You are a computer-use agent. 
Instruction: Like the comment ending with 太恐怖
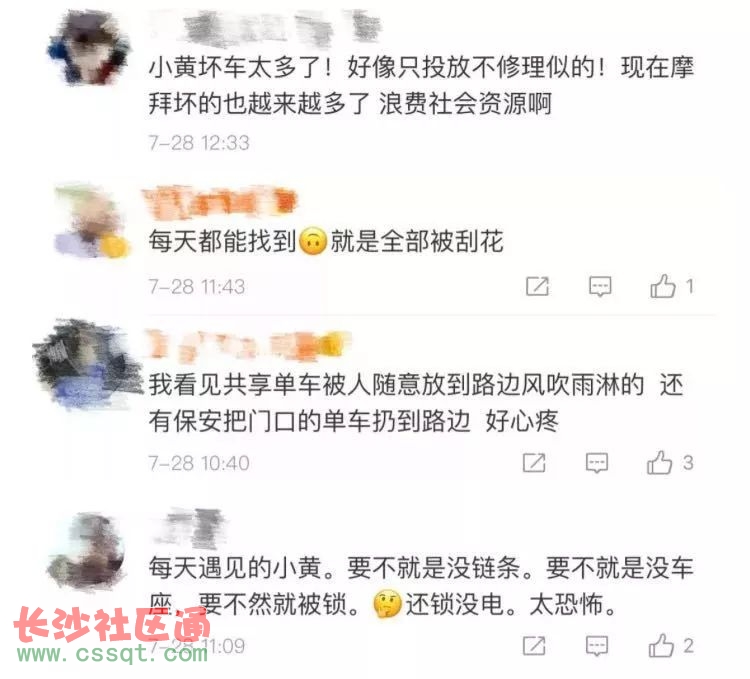coord(662,645)
